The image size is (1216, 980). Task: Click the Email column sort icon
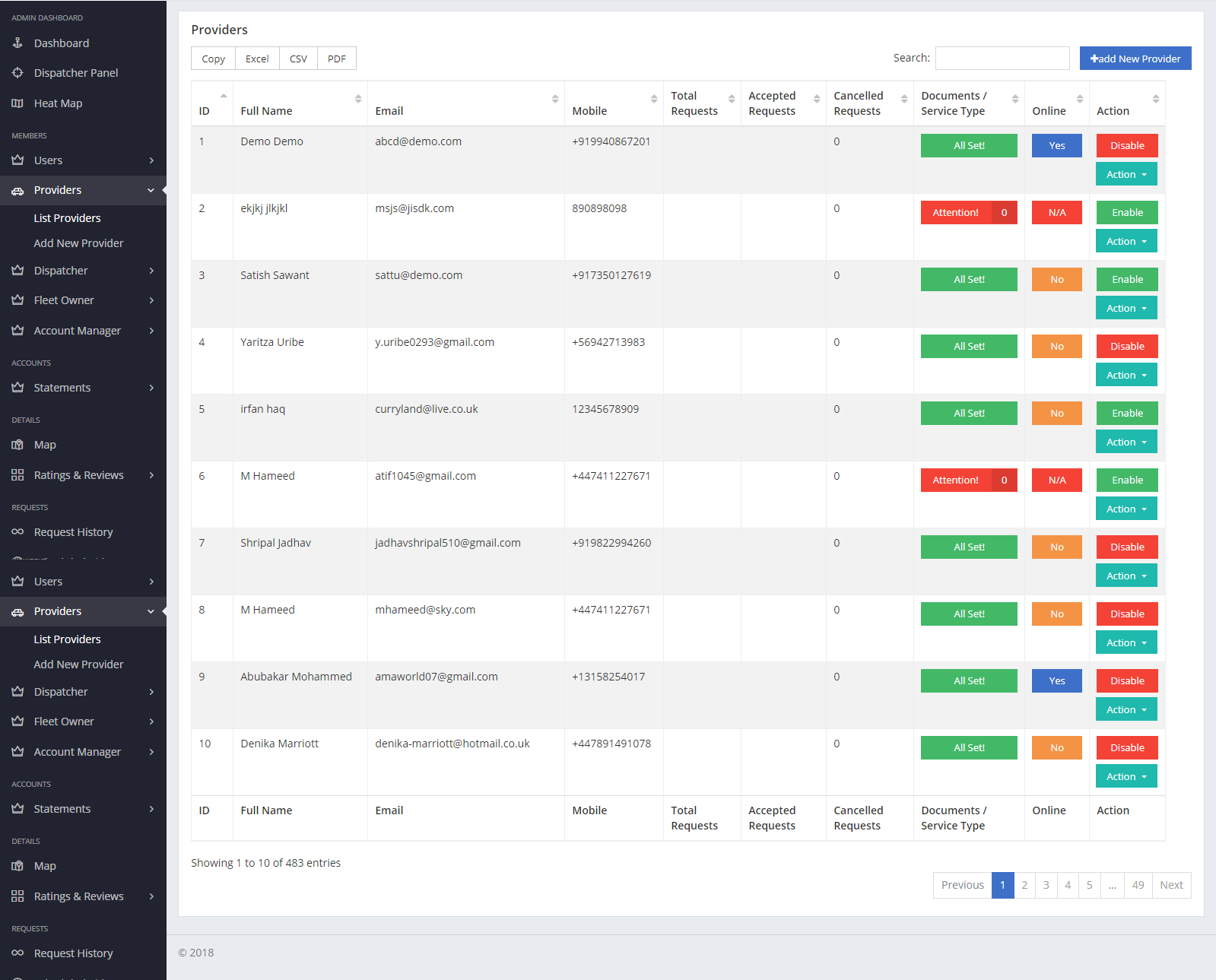(x=555, y=99)
